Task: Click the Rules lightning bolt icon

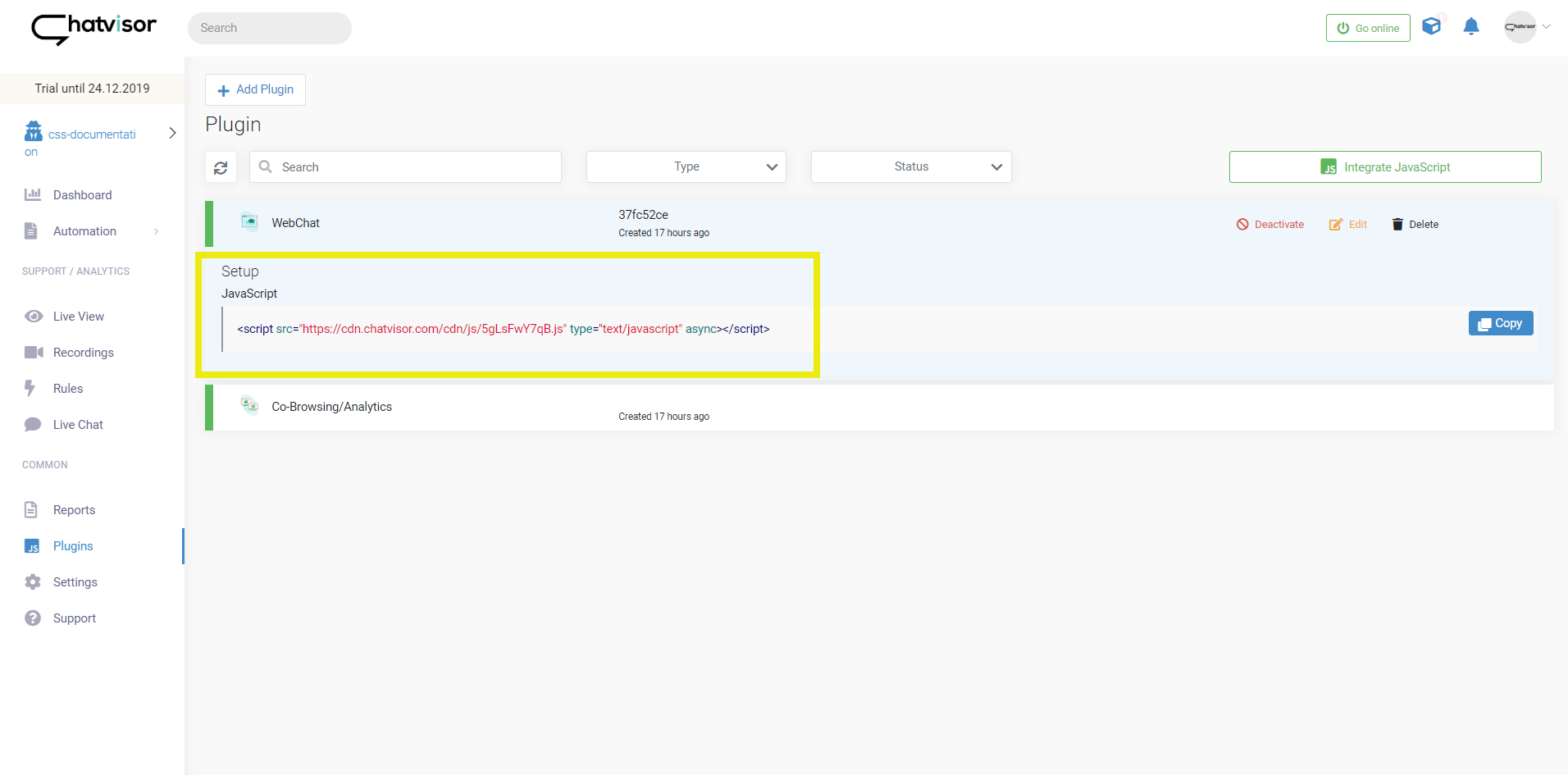Action: pyautogui.click(x=30, y=388)
